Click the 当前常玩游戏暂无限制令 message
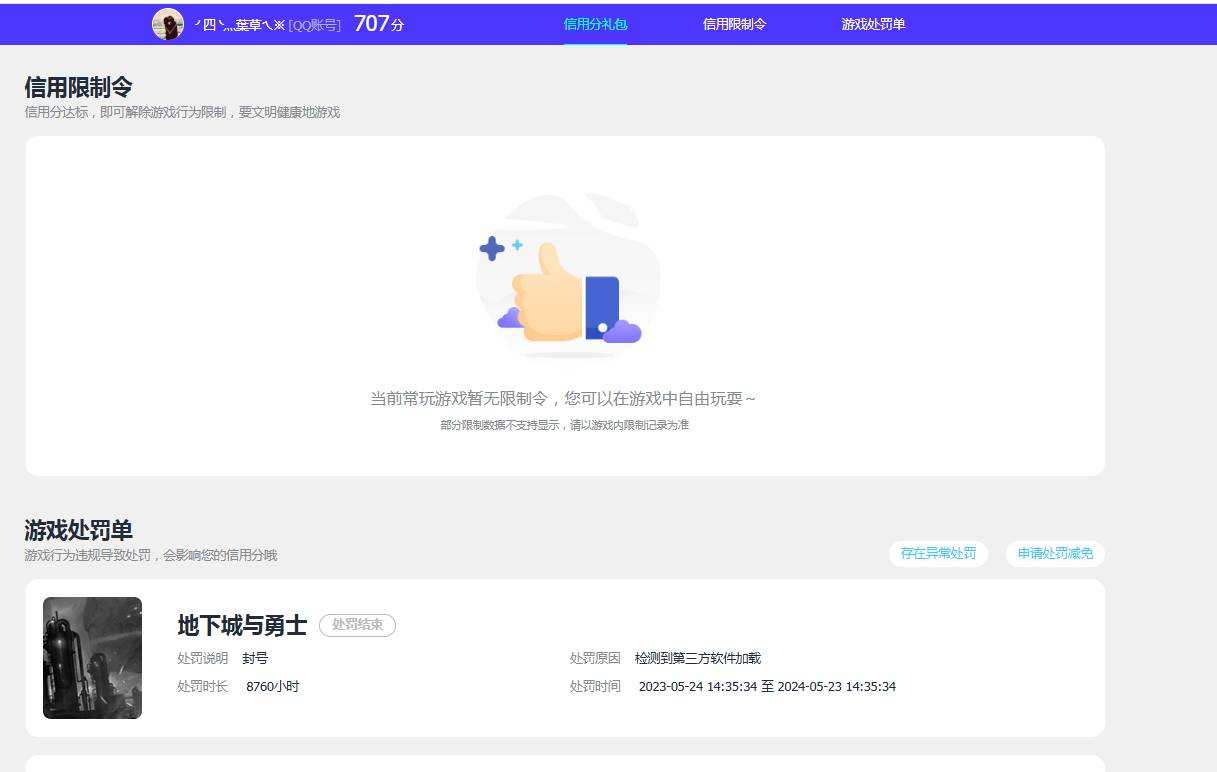The height and width of the screenshot is (772, 1217). point(563,398)
